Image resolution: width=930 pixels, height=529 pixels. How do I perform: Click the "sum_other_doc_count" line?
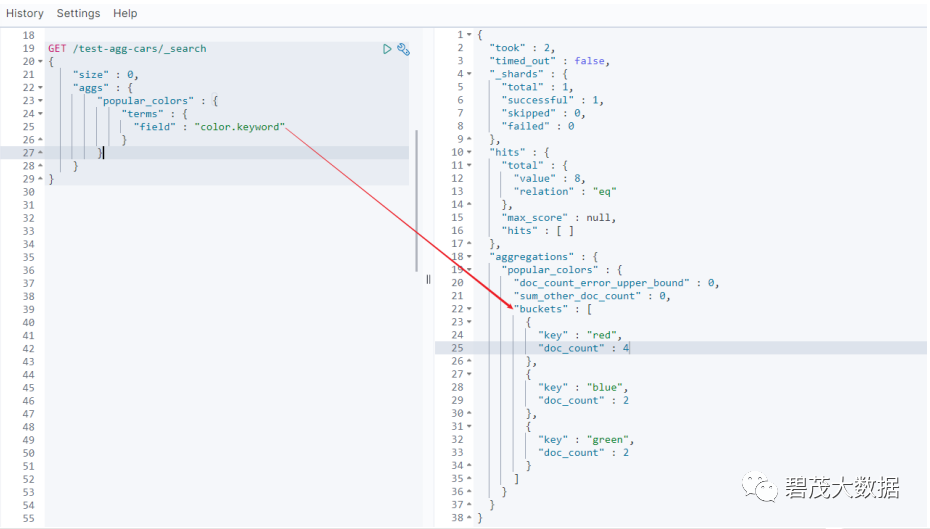[x=592, y=296]
